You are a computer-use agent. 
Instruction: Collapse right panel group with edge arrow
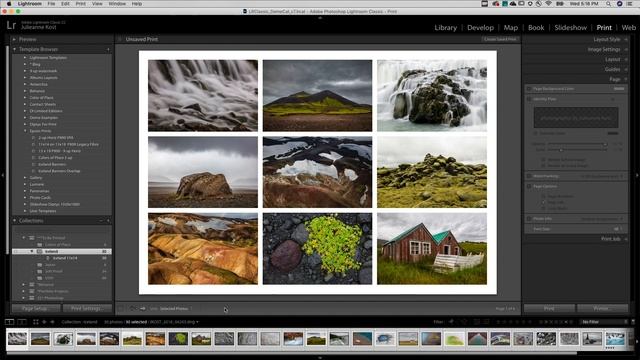tap(637, 176)
